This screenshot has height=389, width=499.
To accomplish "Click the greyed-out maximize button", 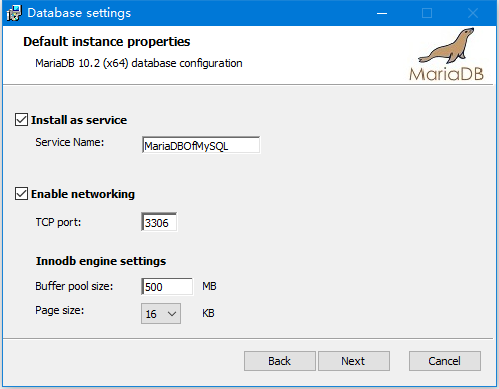I will click(427, 13).
